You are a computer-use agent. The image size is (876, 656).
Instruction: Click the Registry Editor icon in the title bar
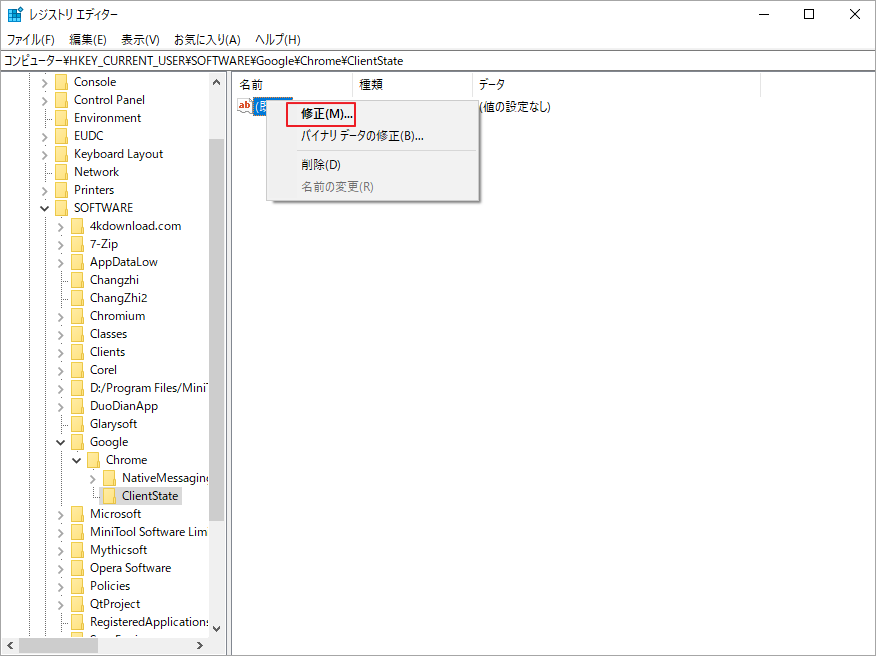[13, 13]
